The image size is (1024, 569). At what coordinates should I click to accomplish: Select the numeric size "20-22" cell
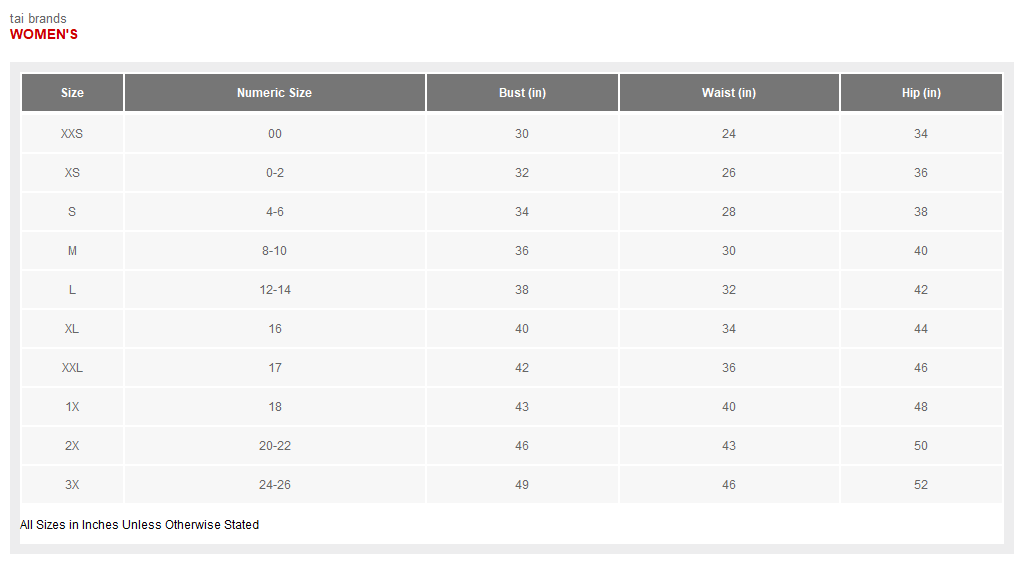pos(275,446)
